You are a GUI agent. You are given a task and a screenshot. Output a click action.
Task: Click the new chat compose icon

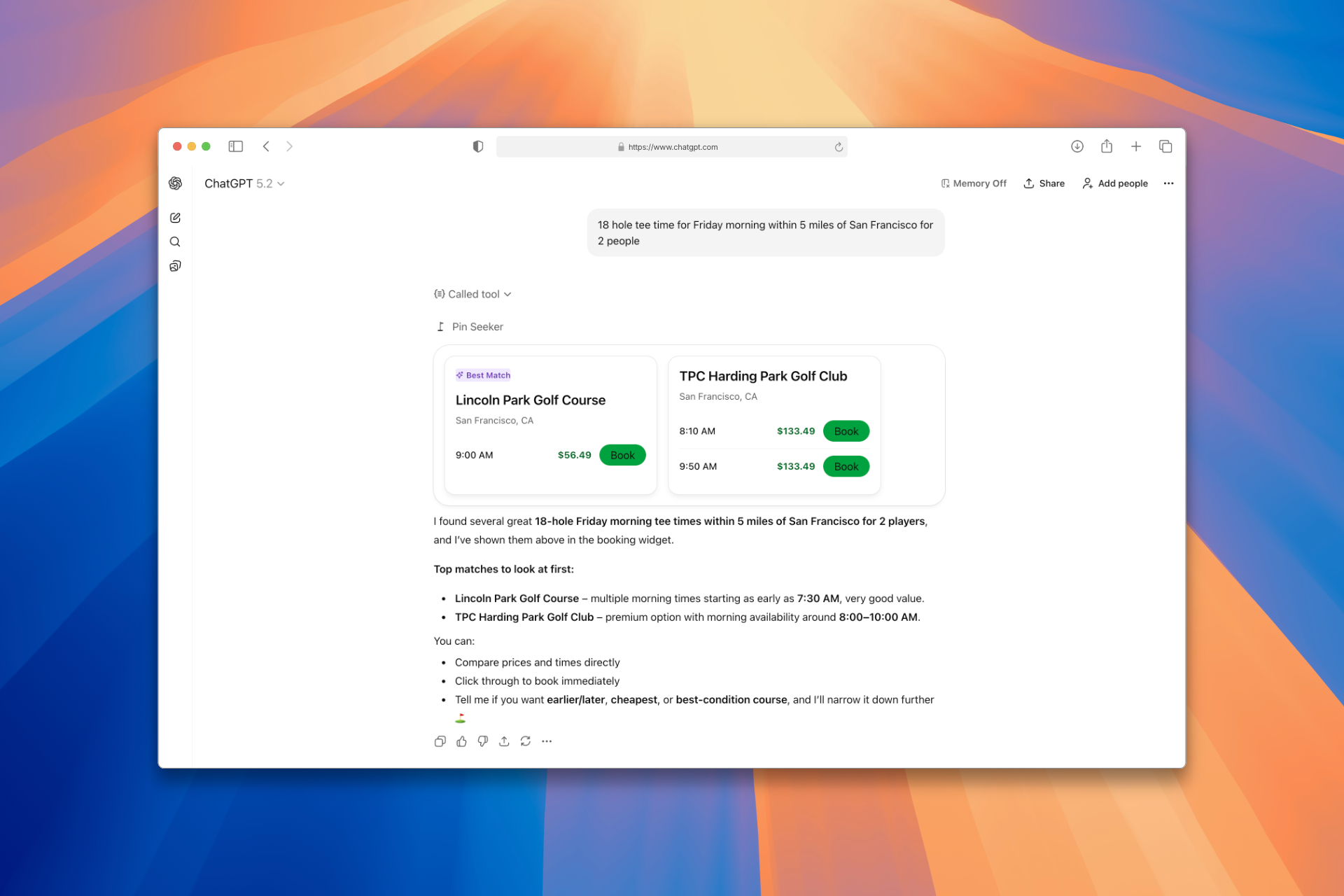click(175, 218)
